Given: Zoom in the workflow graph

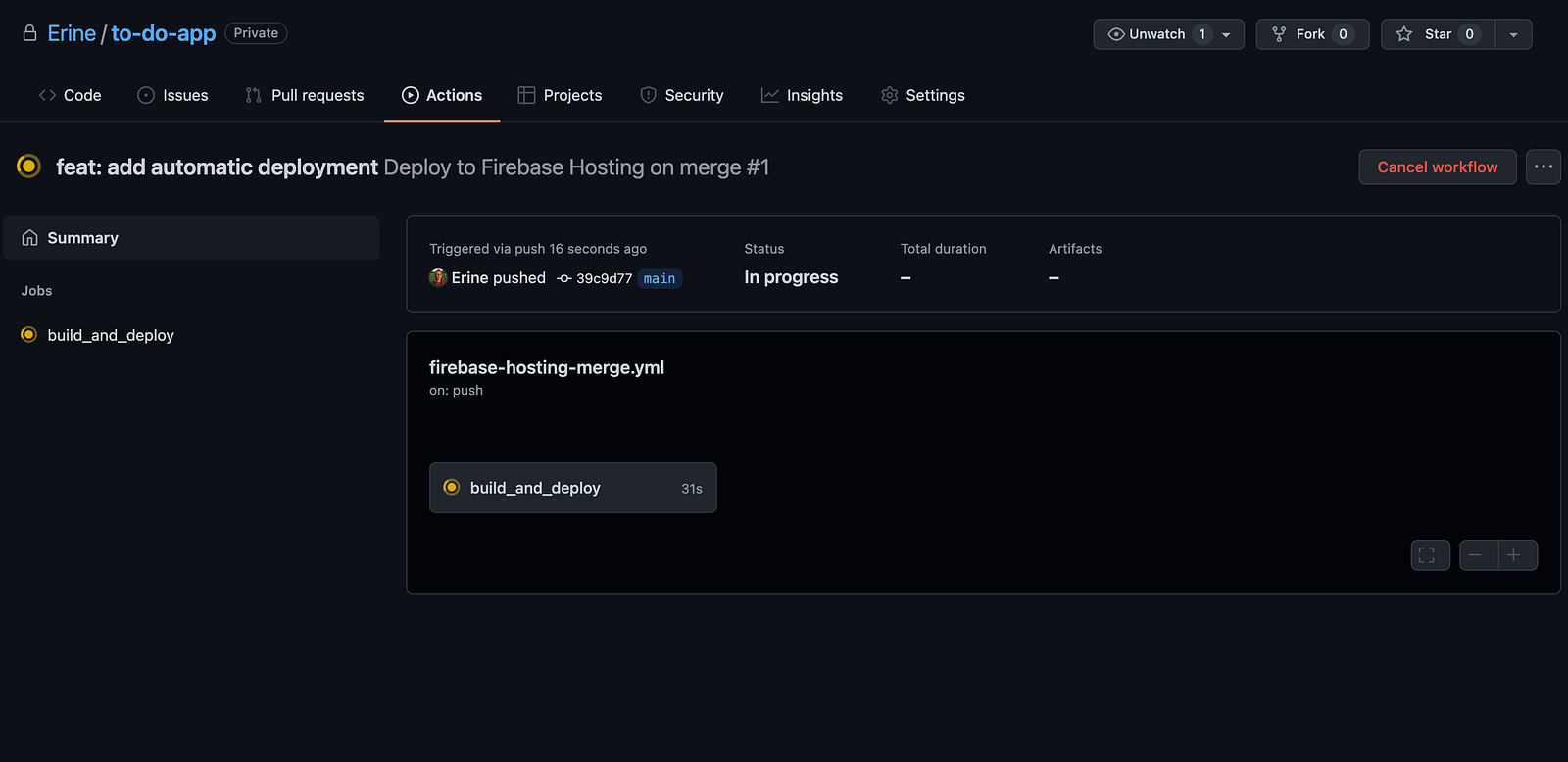Looking at the screenshot, I should tap(1518, 555).
